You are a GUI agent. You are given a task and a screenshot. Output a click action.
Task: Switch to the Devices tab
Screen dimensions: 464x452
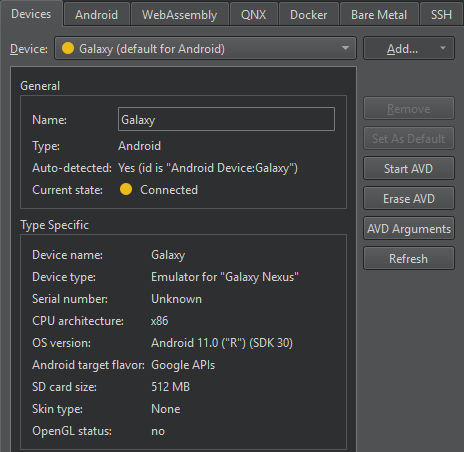[31, 14]
